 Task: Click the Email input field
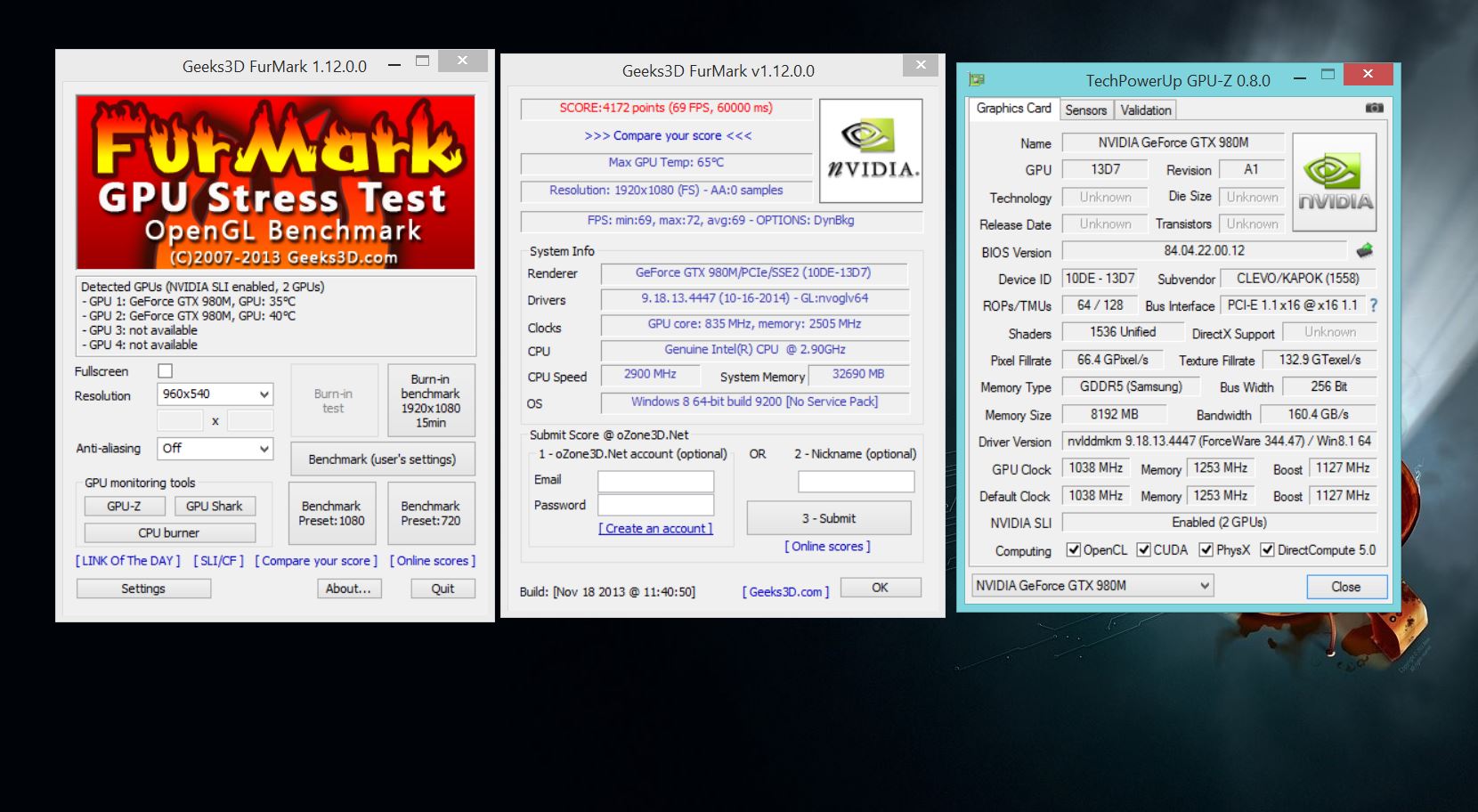point(655,481)
